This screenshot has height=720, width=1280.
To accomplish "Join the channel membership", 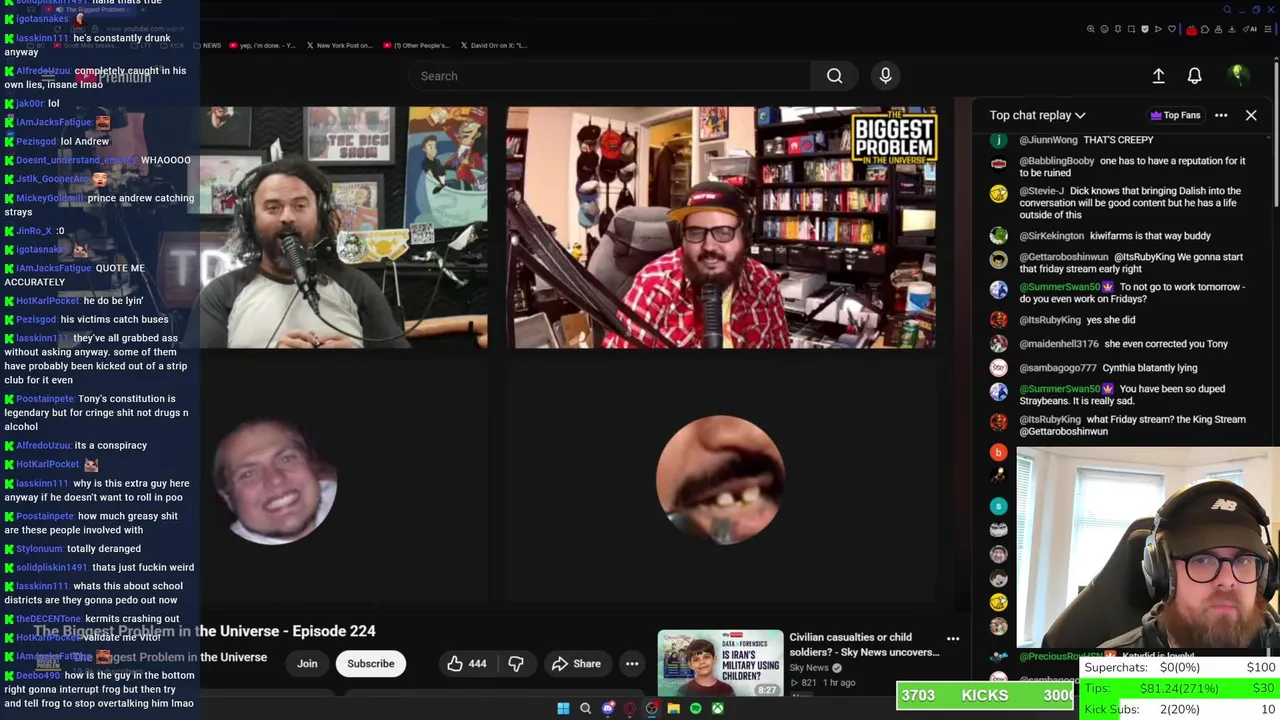I will point(307,664).
